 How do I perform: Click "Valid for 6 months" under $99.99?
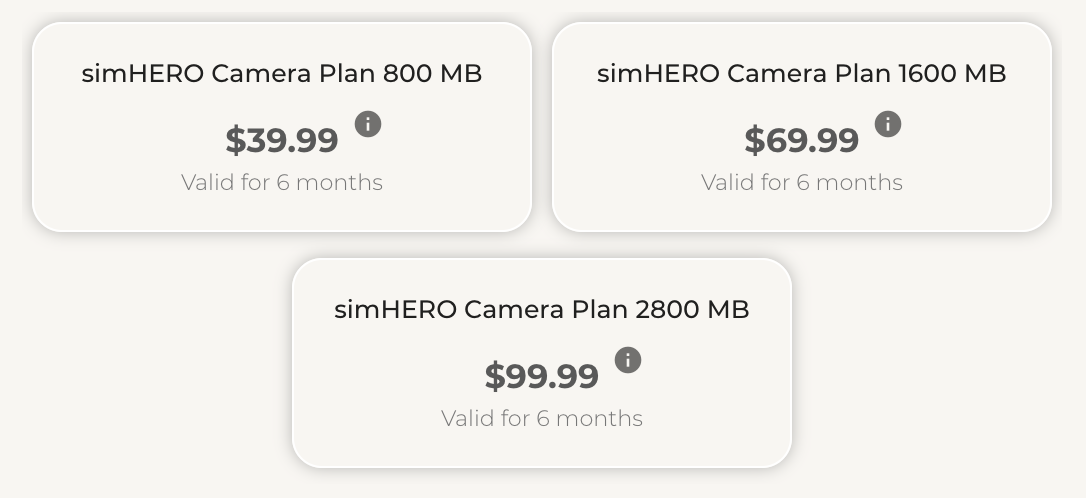542,418
